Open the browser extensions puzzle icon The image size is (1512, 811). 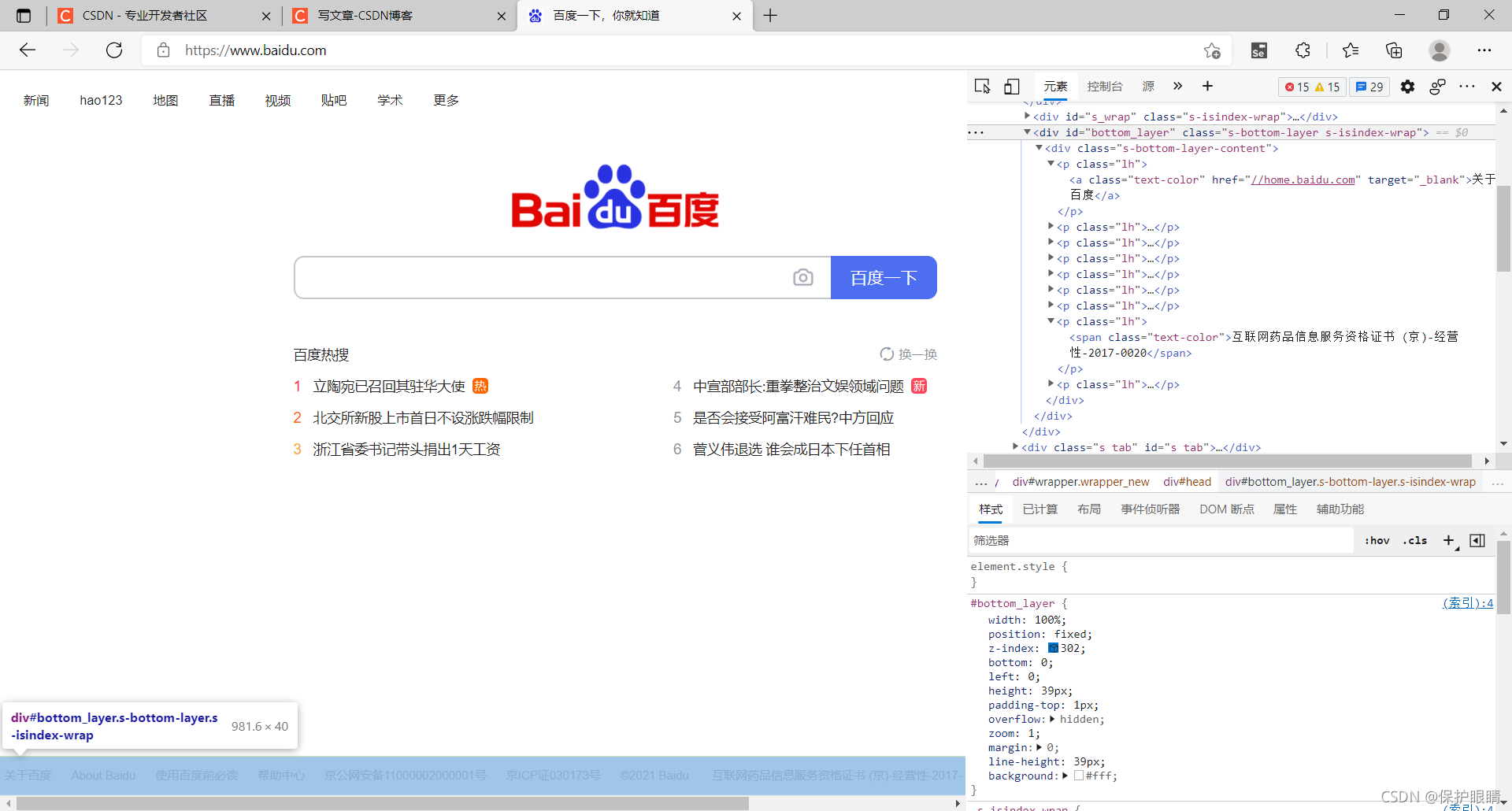1303,50
